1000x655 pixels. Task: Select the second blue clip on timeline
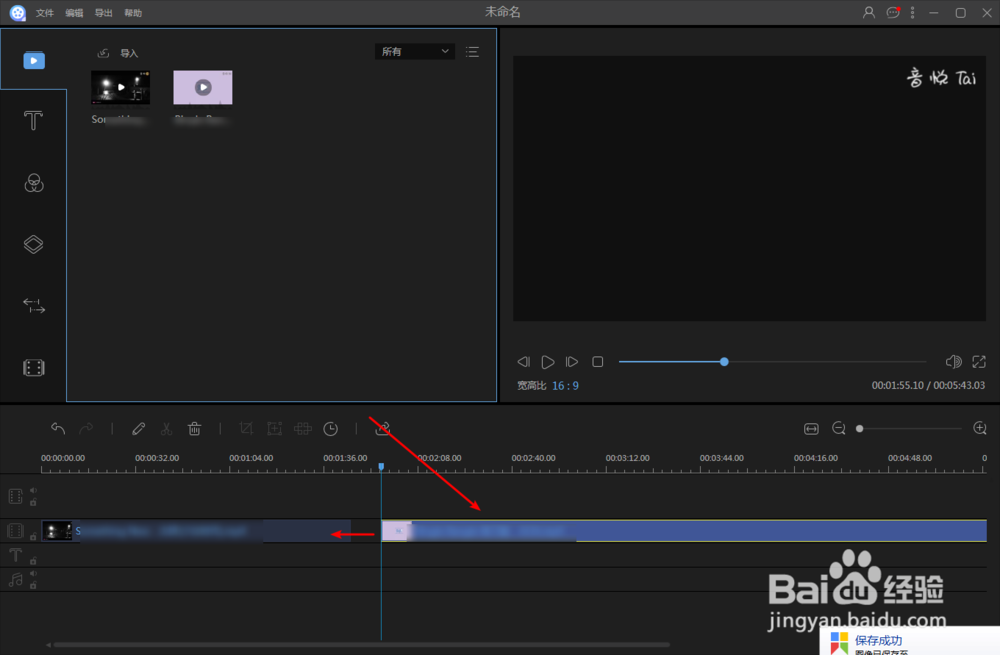684,531
